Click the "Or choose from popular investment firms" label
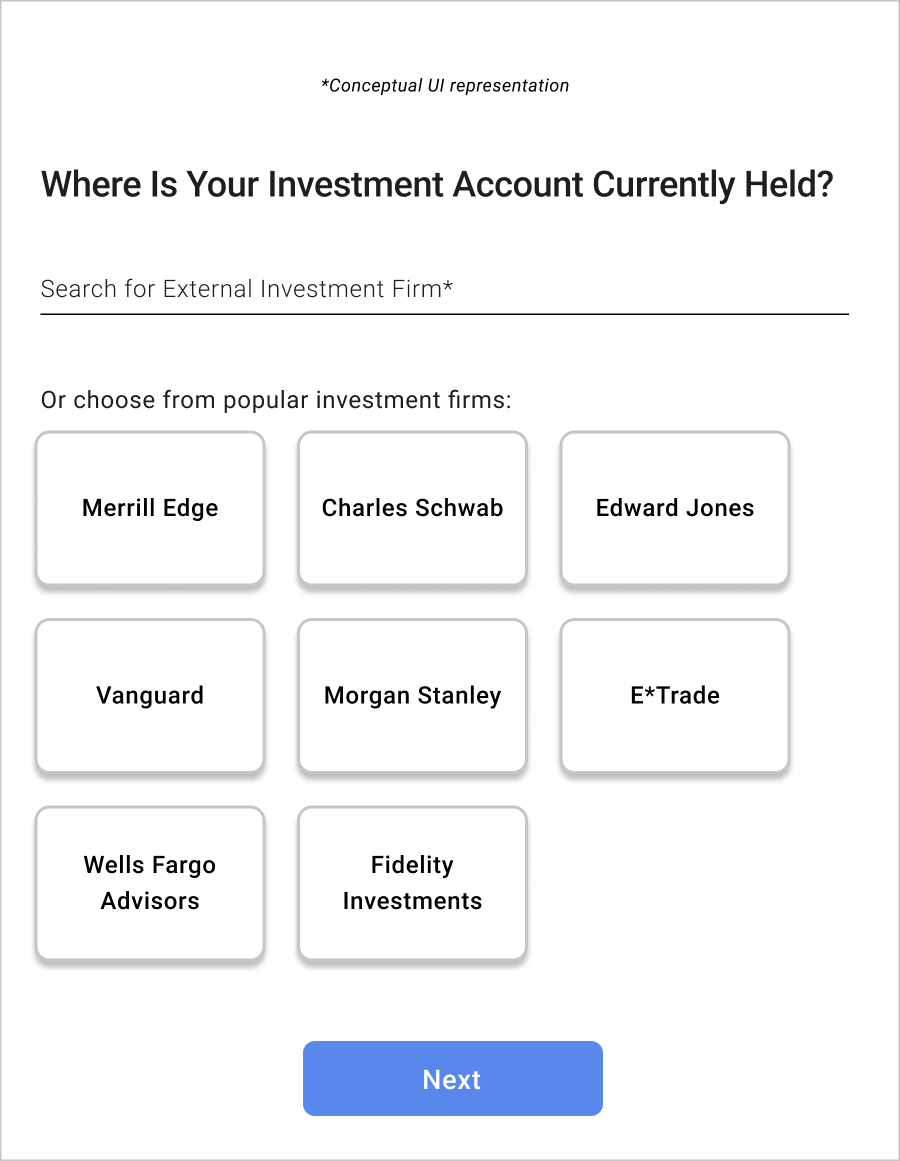Image resolution: width=900 pixels, height=1161 pixels. click(x=276, y=401)
